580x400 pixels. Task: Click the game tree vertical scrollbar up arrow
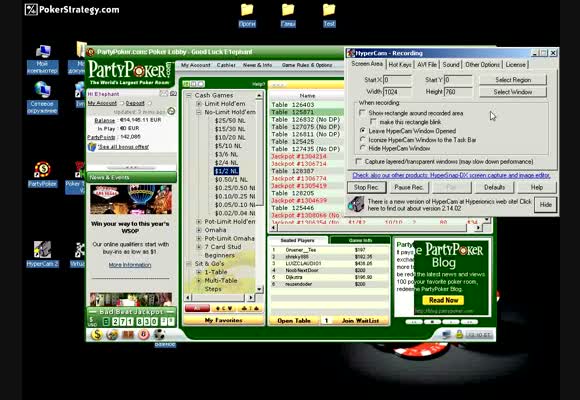point(259,95)
